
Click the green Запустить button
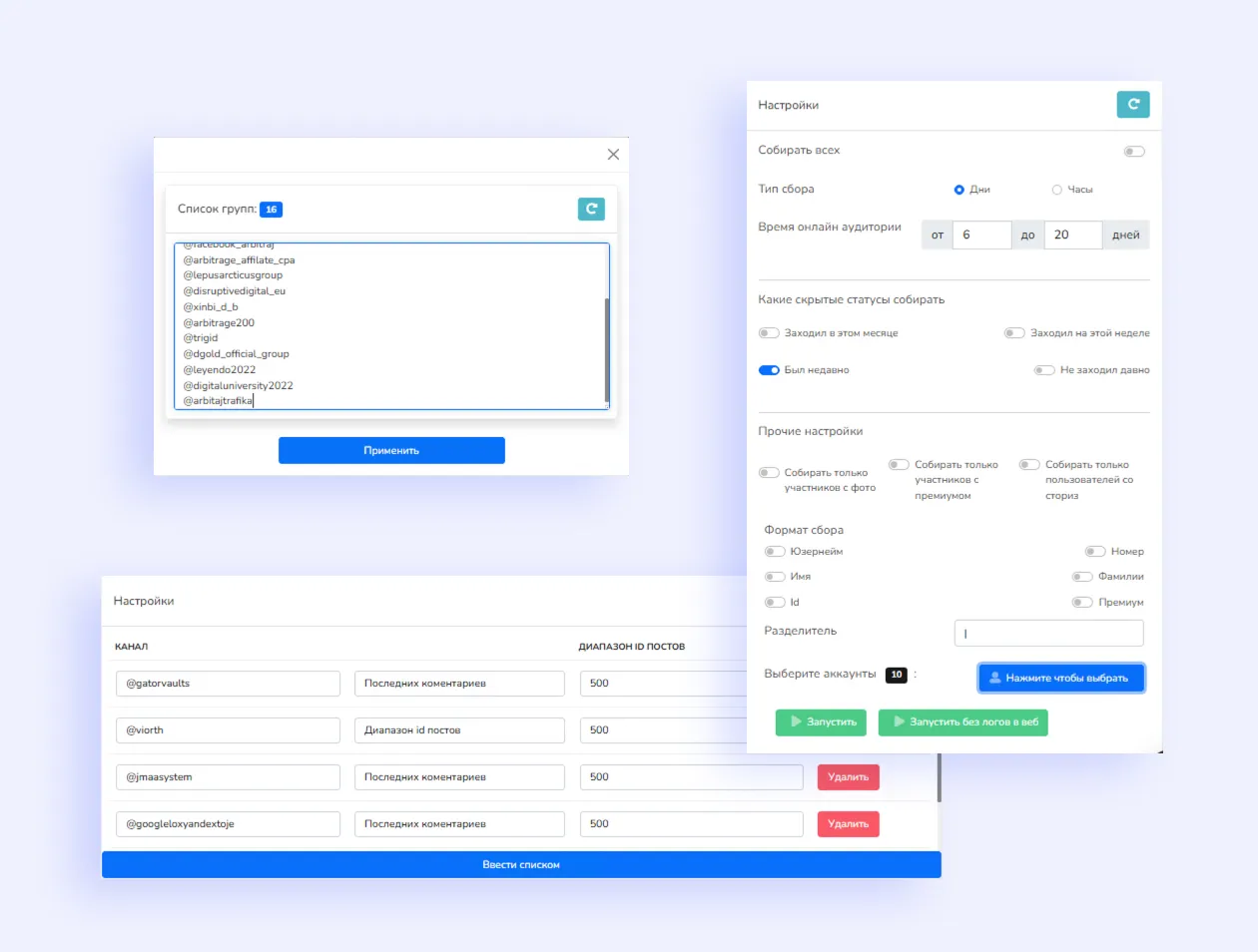point(821,722)
